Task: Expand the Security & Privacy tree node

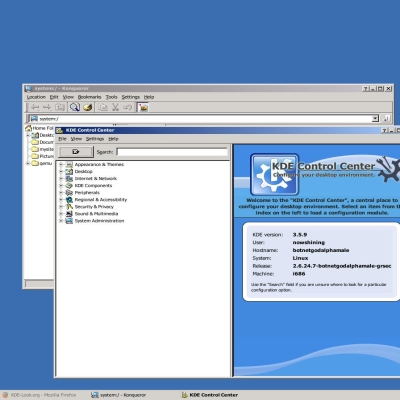Action: (x=61, y=206)
